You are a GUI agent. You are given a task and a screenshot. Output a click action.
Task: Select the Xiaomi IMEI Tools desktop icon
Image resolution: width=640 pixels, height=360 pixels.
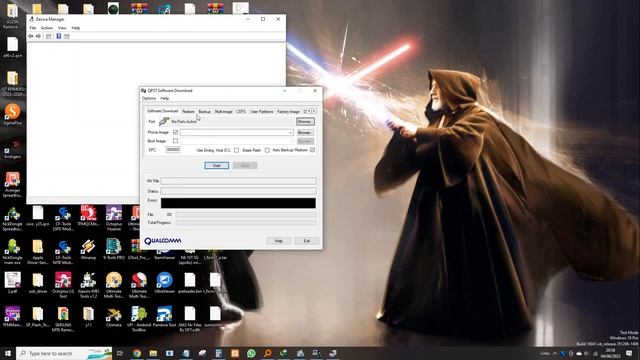(88, 284)
